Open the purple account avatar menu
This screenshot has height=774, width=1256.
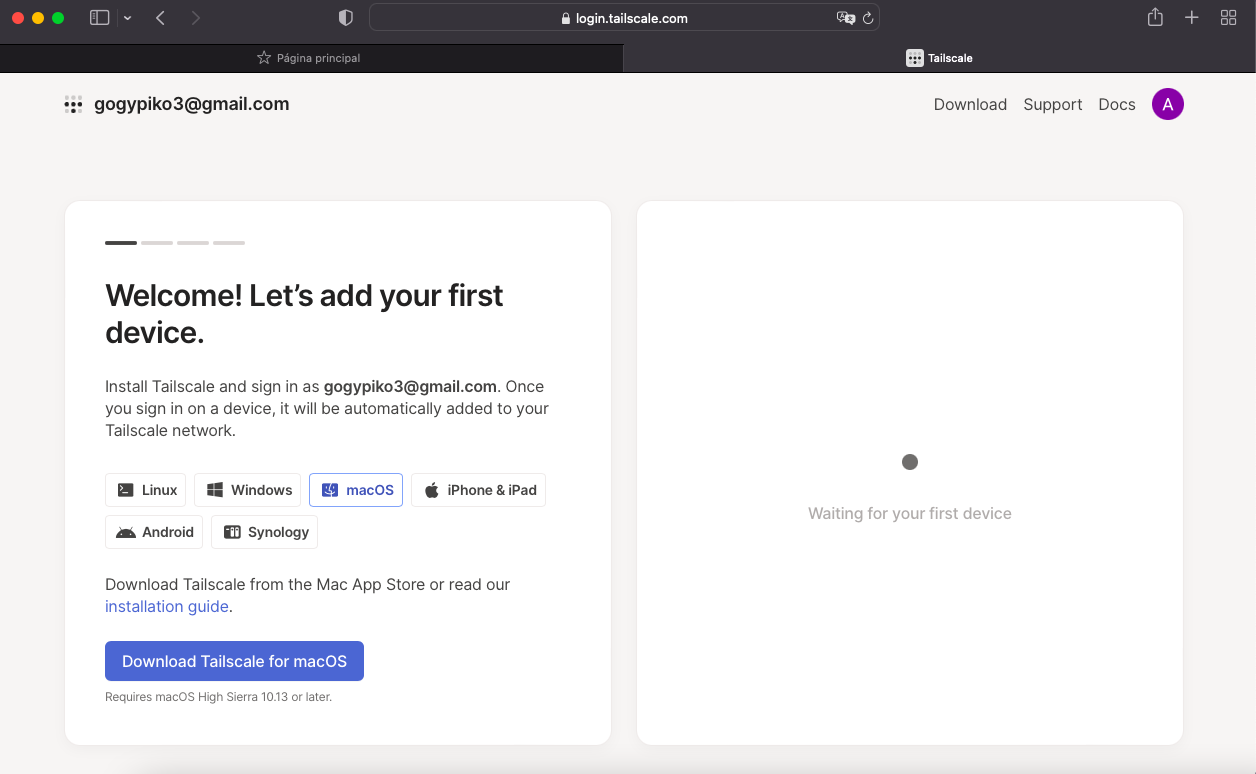click(1167, 104)
